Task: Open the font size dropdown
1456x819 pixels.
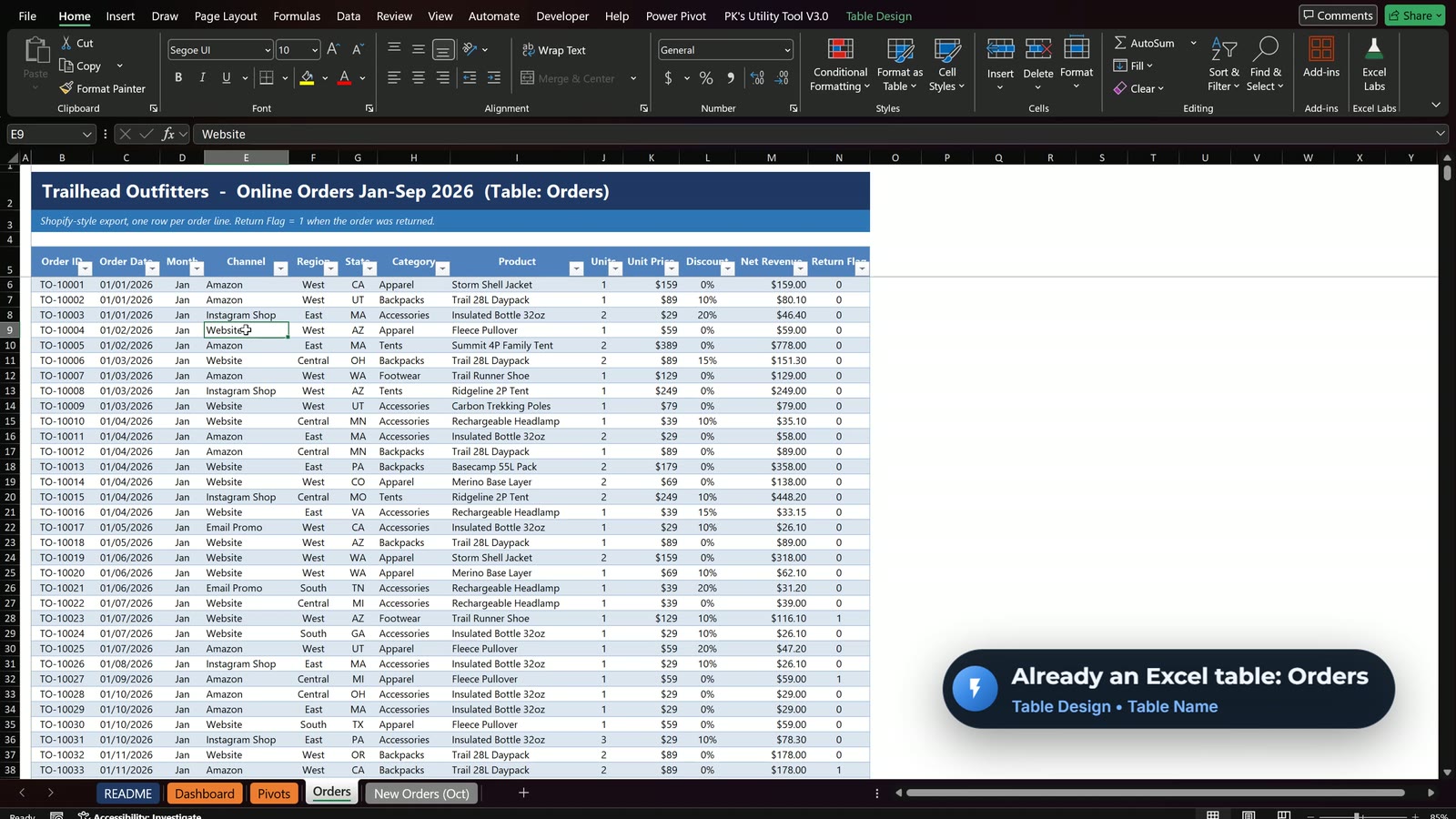Action: click(x=315, y=50)
